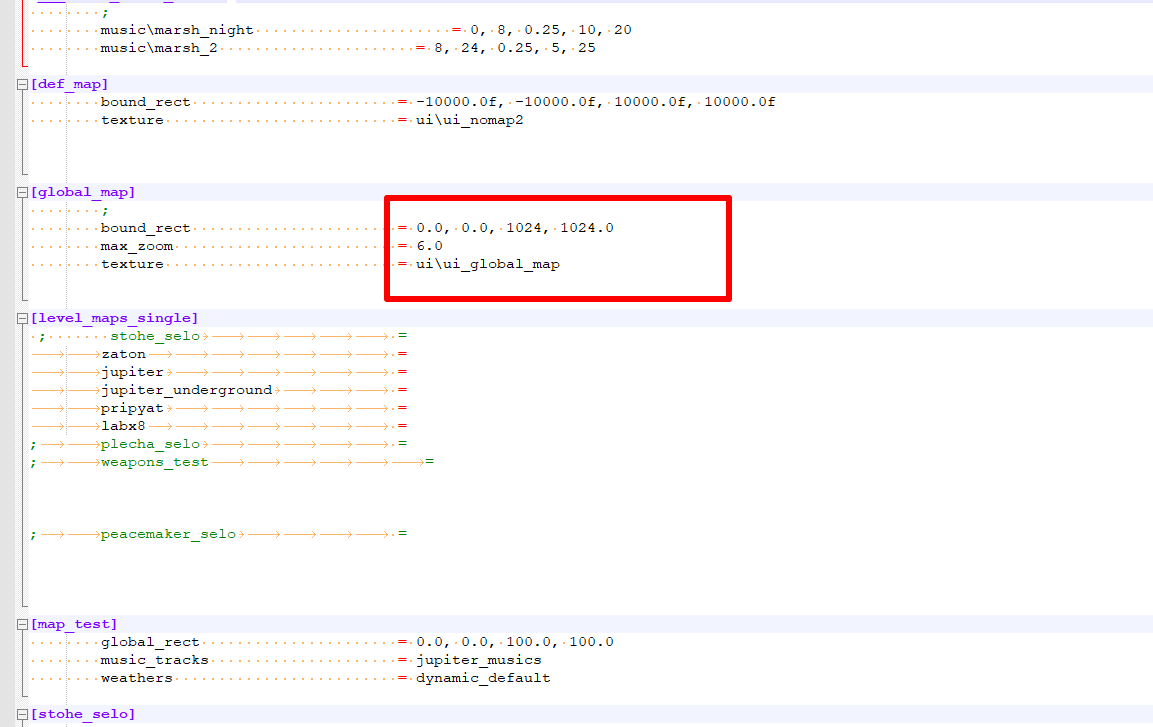Collapse the [def_map] section fold marker
The height and width of the screenshot is (727, 1153).
tap(22, 85)
